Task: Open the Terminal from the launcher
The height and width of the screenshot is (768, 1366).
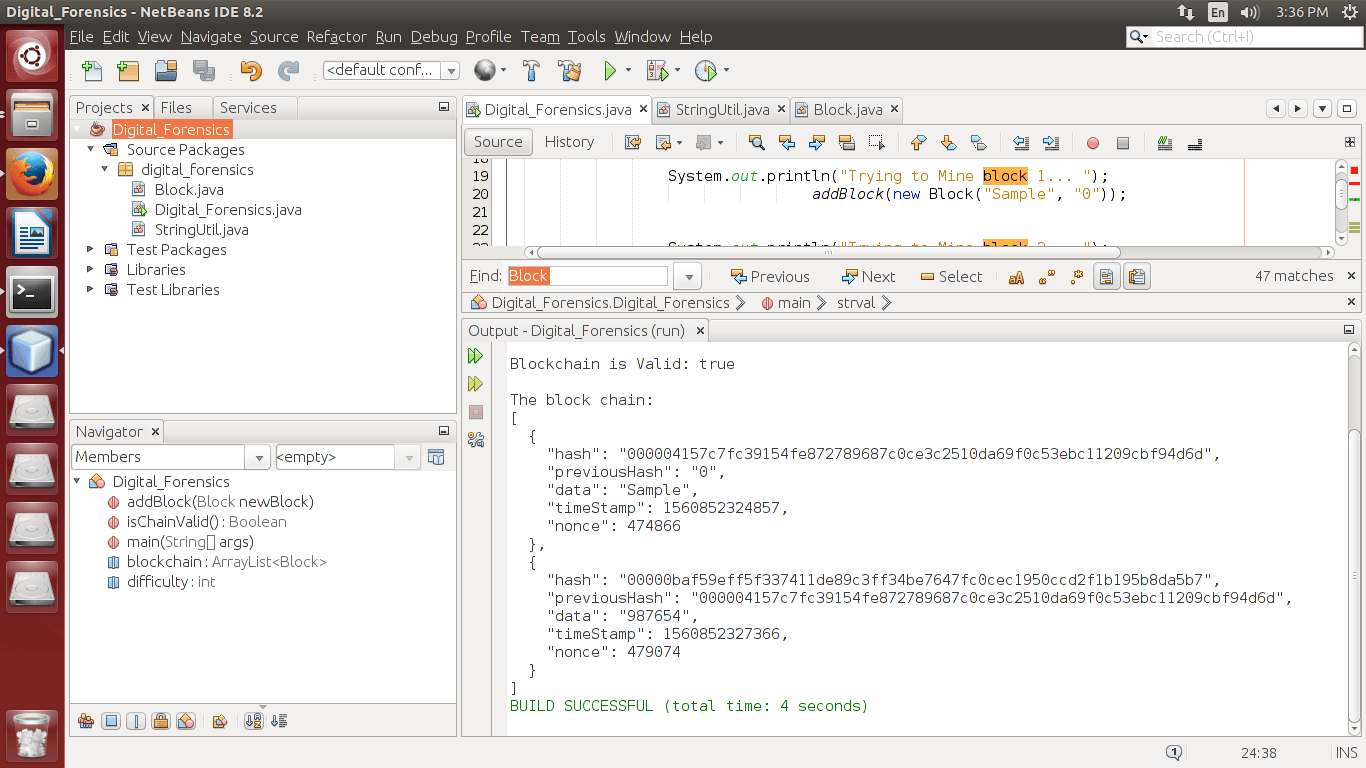Action: pos(32,292)
